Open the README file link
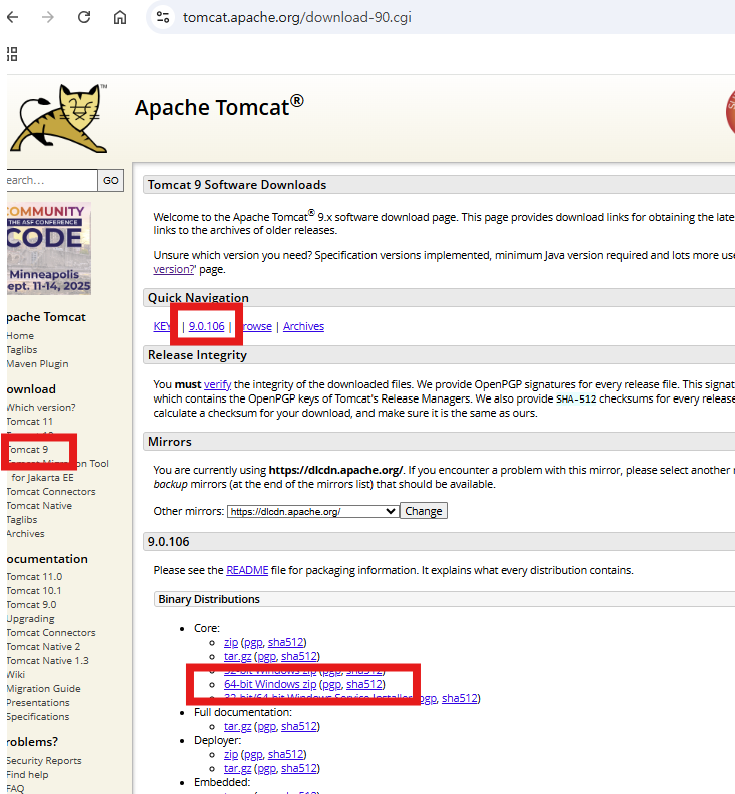Screen dimensions: 735x794 pyautogui.click(x=247, y=570)
